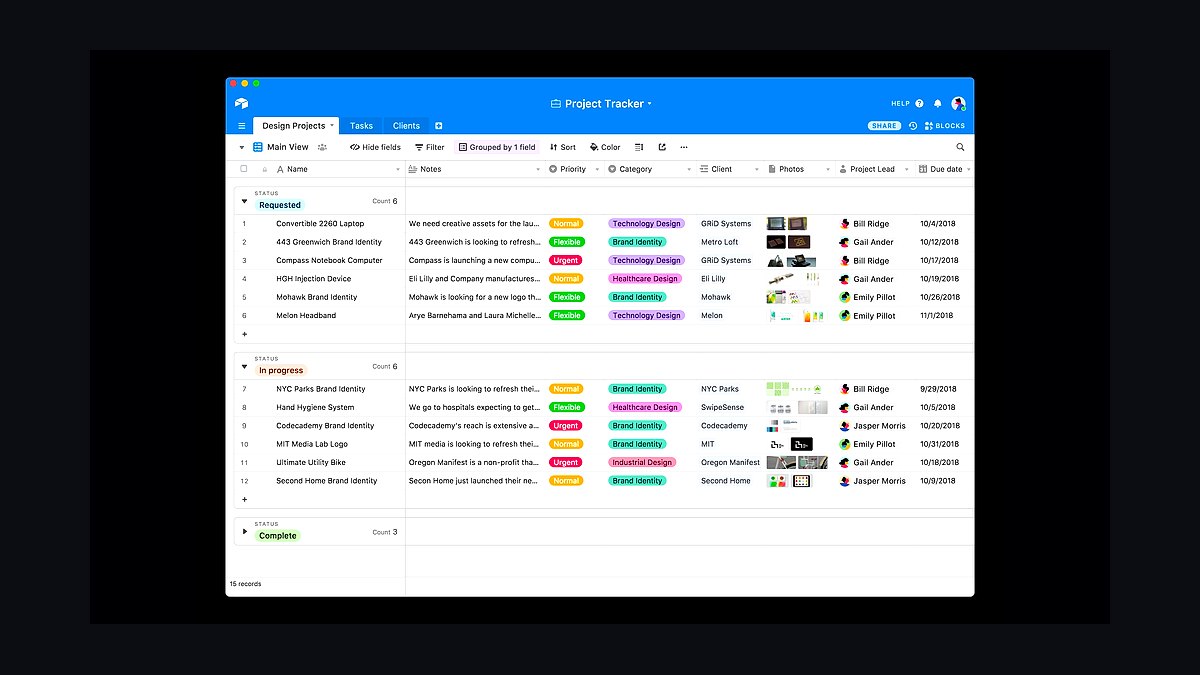Click the Airtable logo home icon
This screenshot has height=675, width=1200.
click(241, 103)
